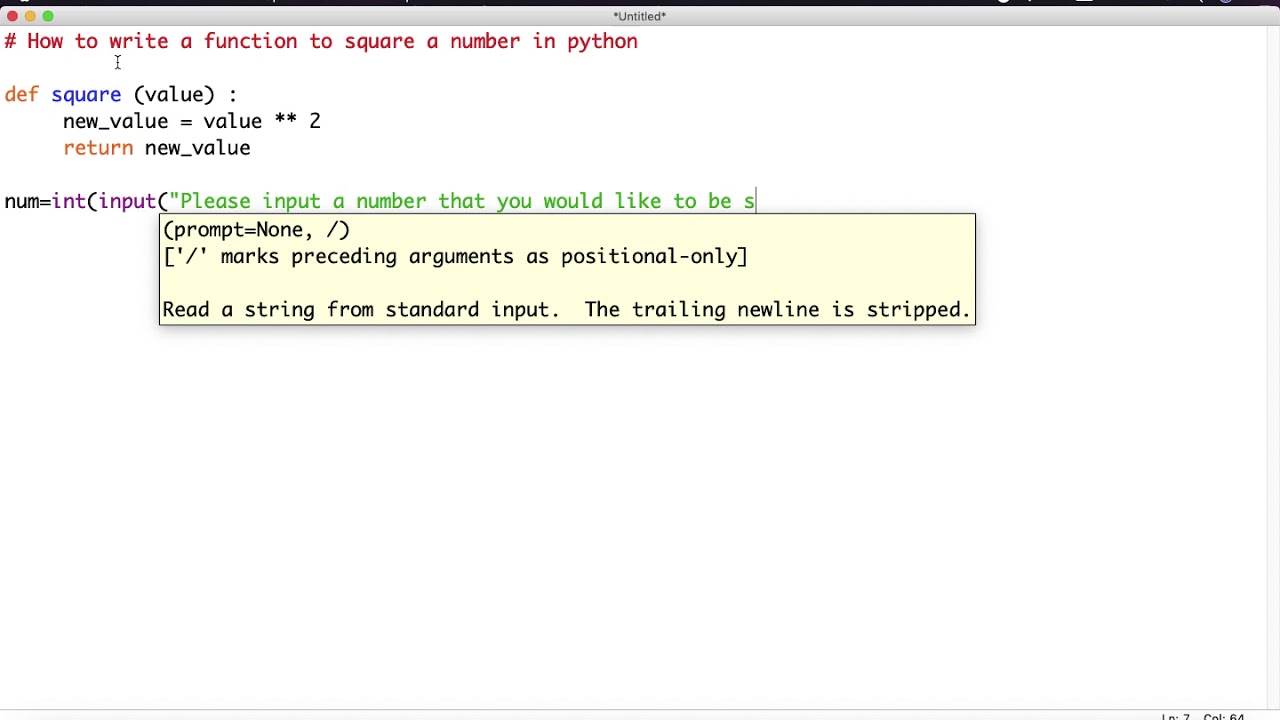1280x720 pixels.
Task: Zoom the window using the green button
Action: click(48, 16)
